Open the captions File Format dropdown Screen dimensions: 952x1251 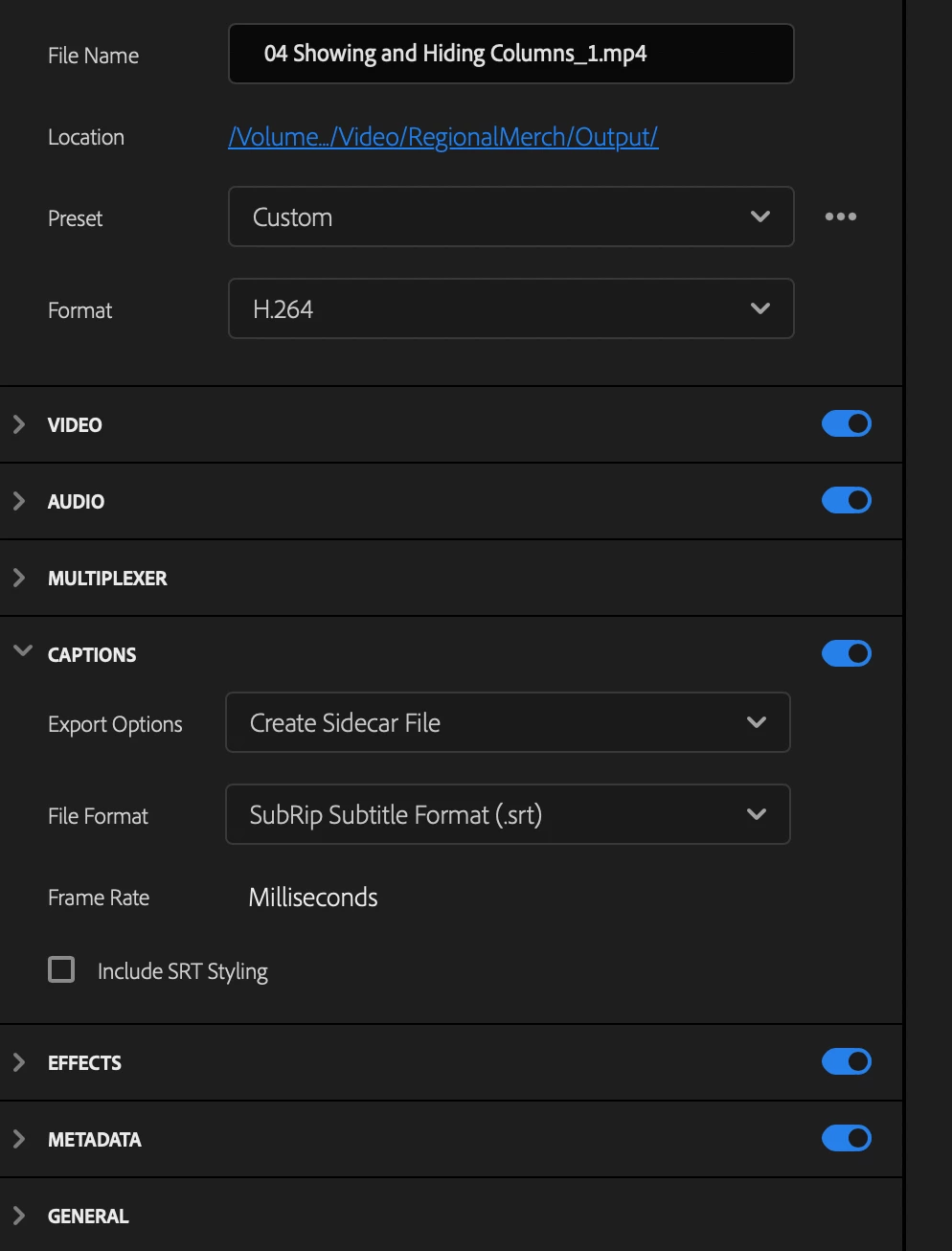click(x=507, y=814)
